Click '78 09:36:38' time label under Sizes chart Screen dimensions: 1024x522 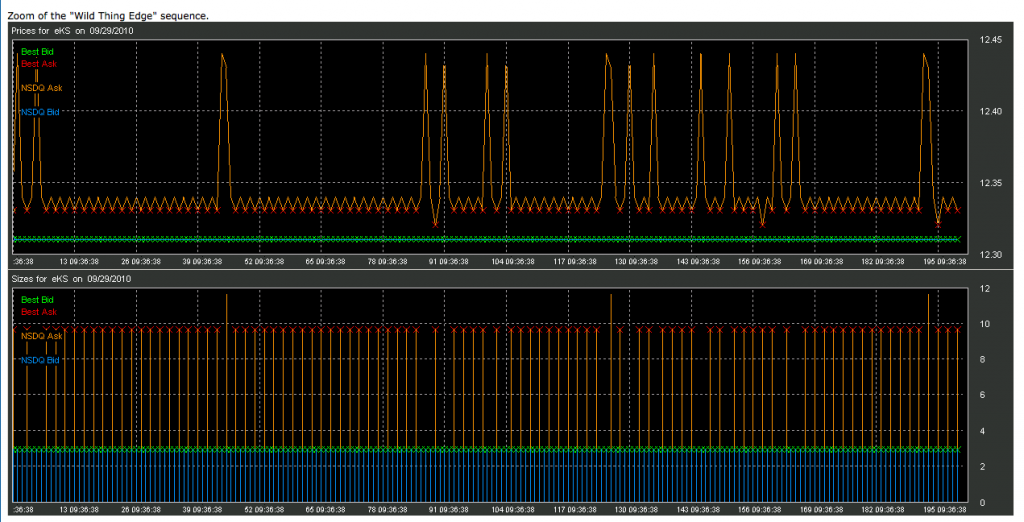point(388,510)
